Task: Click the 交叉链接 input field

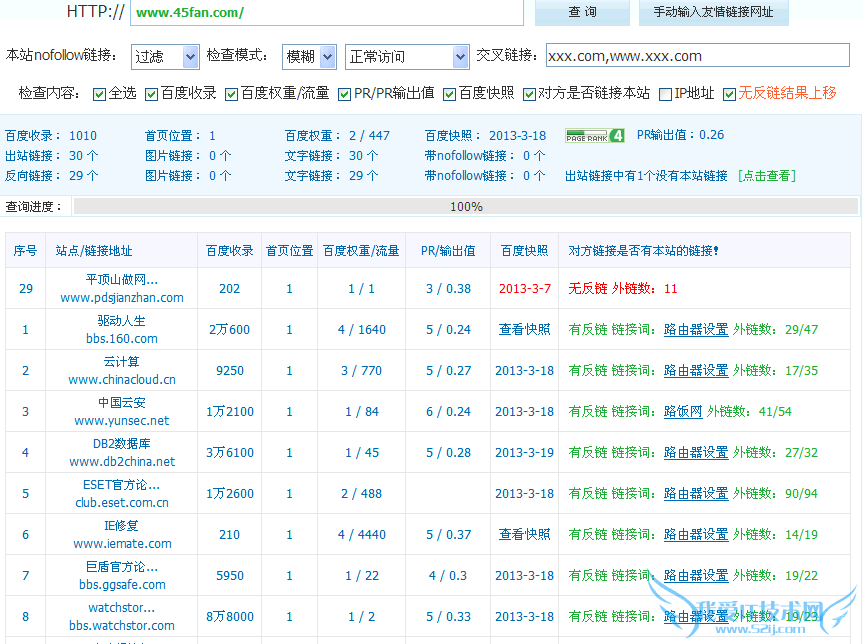Action: pos(696,56)
